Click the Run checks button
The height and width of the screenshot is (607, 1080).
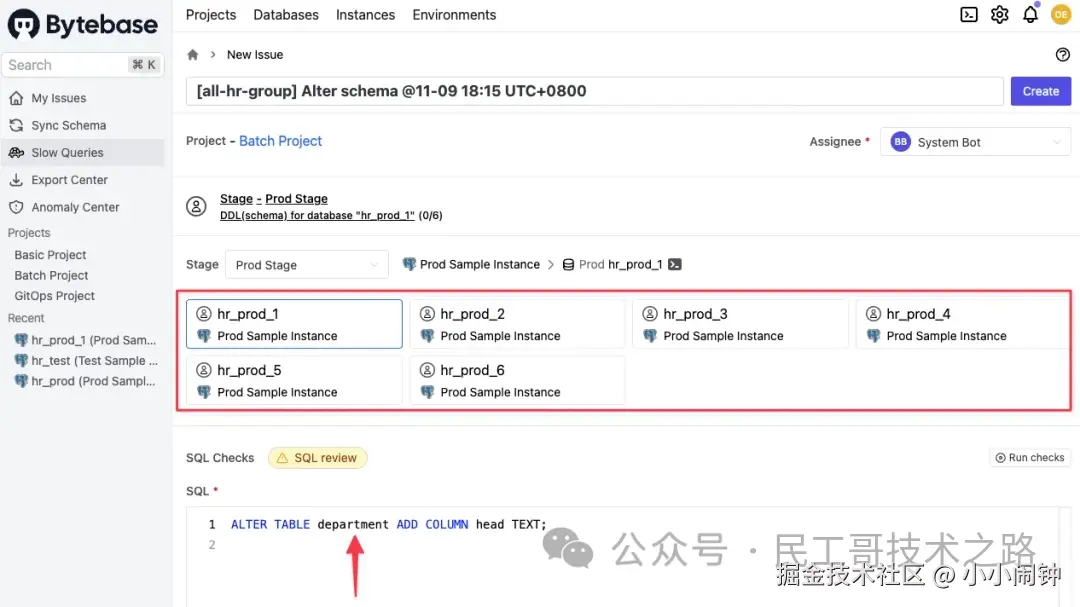[x=1030, y=457]
